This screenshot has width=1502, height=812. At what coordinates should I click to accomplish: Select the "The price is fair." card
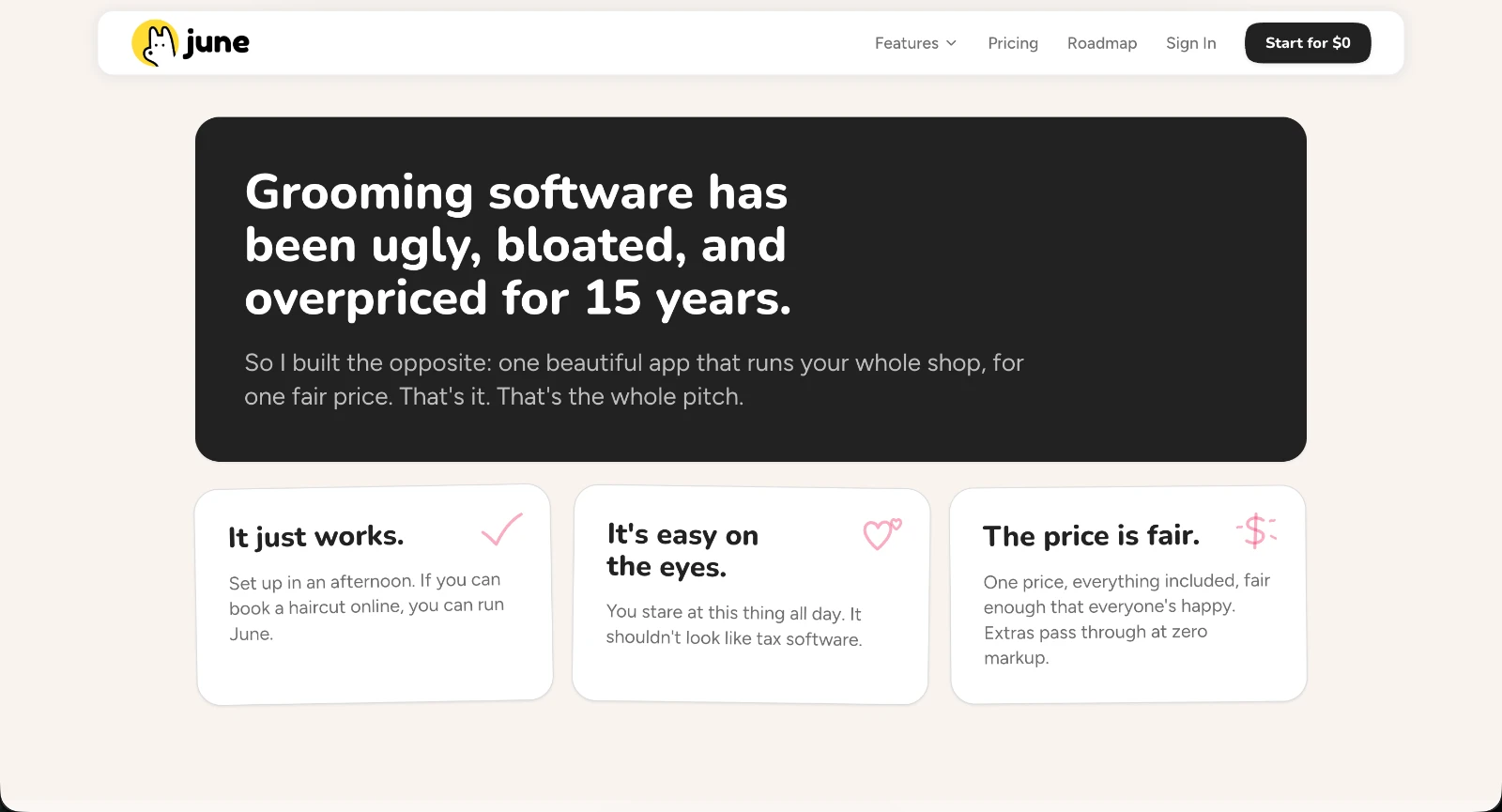click(x=1128, y=594)
